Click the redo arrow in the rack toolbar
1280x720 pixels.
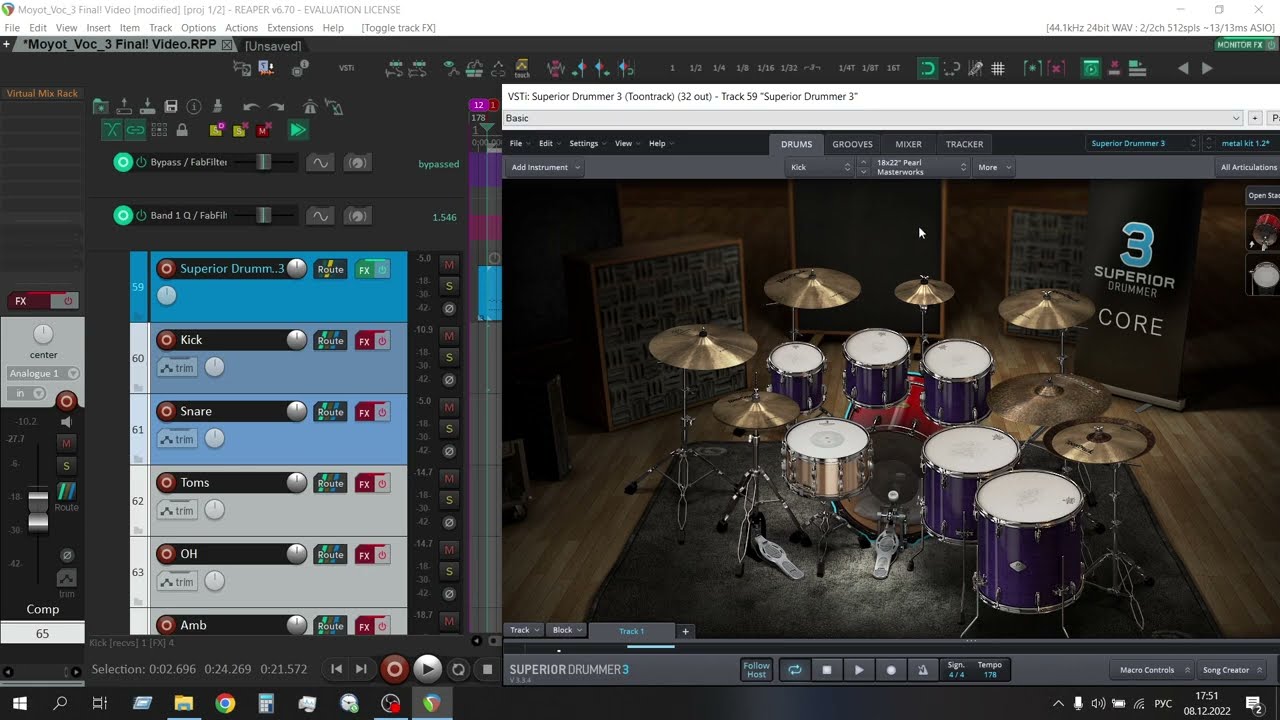(x=276, y=107)
